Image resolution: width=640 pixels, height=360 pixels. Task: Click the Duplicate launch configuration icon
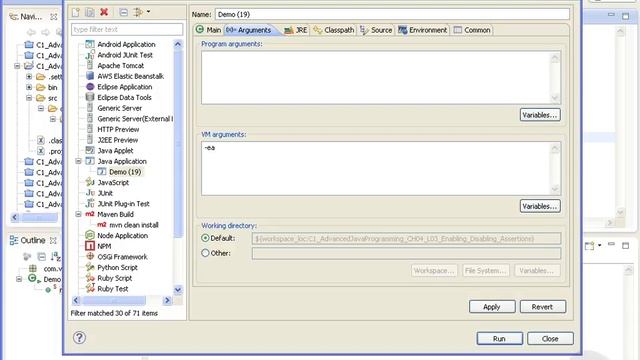(x=90, y=13)
